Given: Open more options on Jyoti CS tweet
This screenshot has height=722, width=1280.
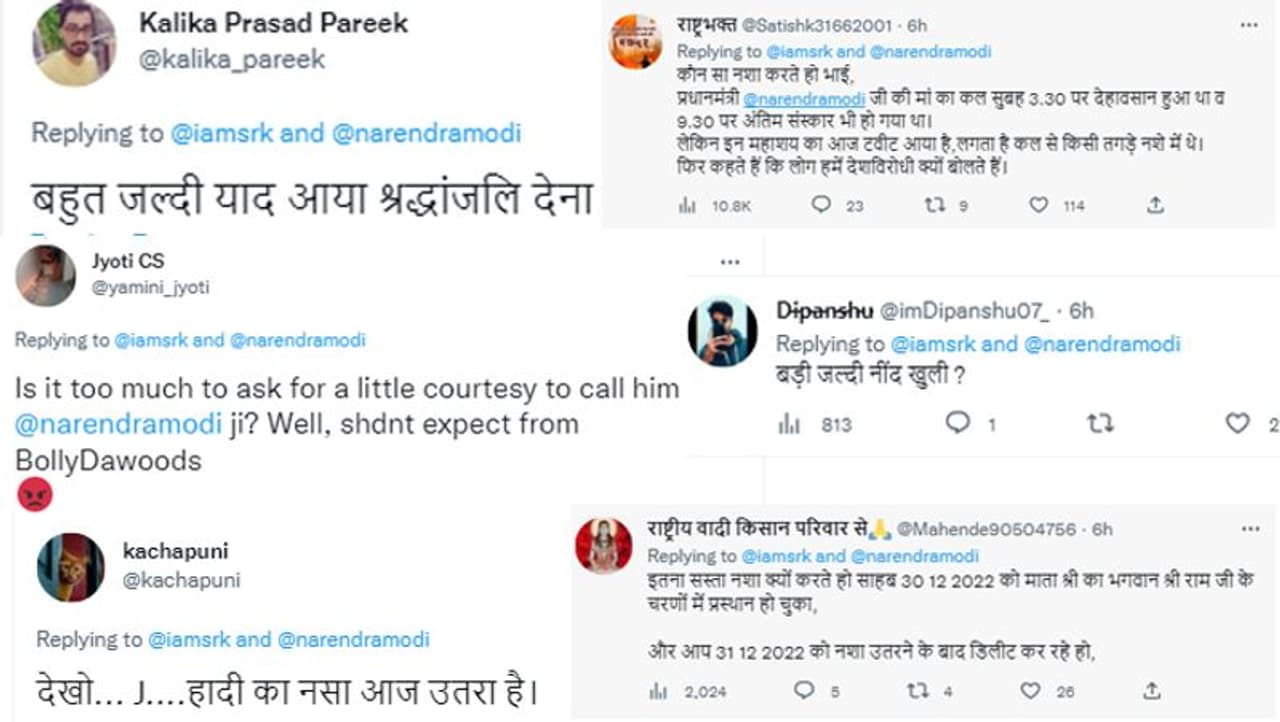Looking at the screenshot, I should point(731,262).
